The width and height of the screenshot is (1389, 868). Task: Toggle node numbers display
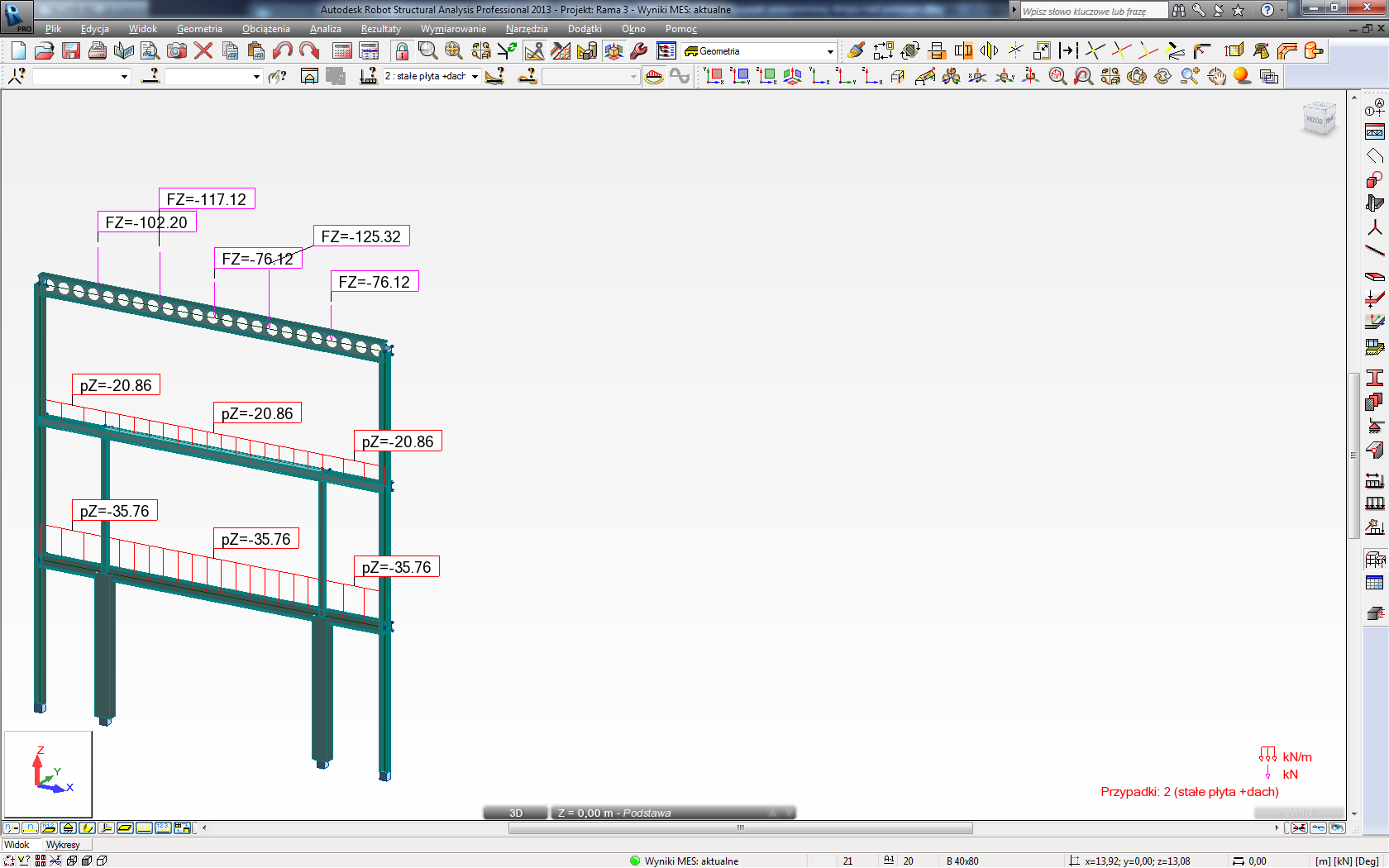tap(11, 827)
